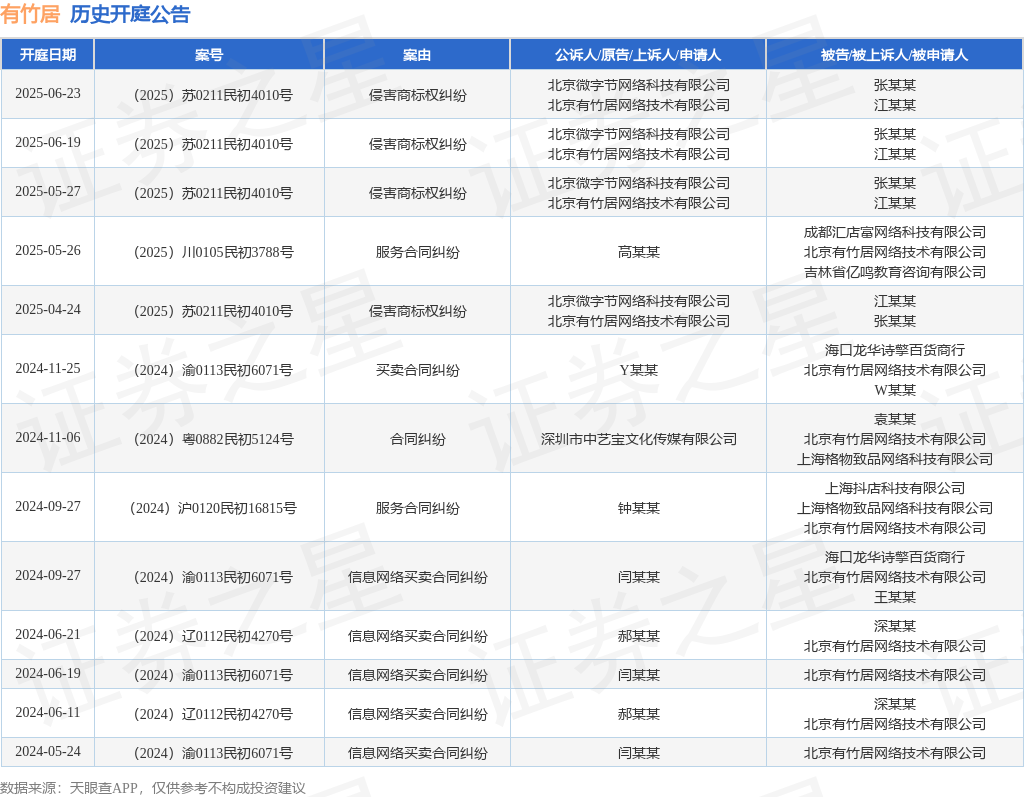Select the 案由 column header

click(417, 55)
